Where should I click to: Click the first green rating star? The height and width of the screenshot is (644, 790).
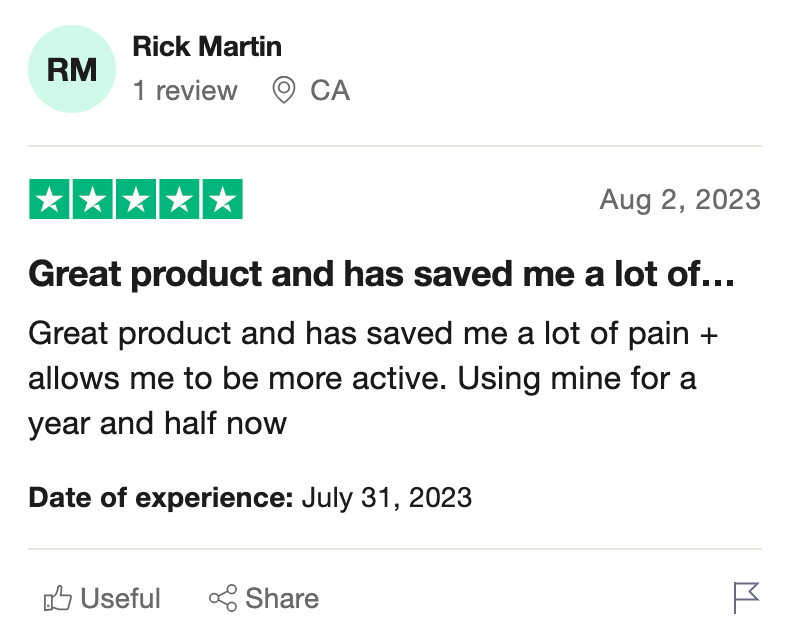(49, 200)
